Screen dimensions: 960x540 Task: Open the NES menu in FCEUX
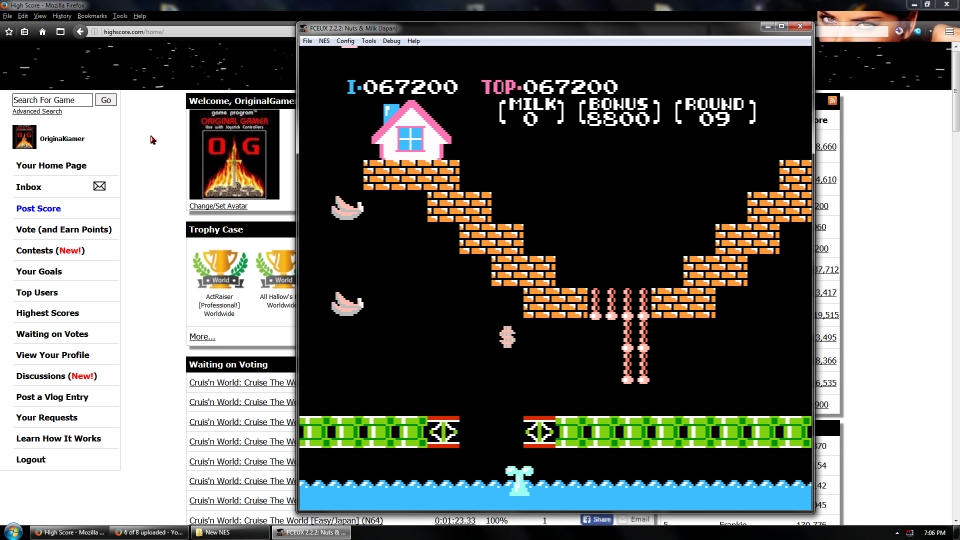pos(324,41)
